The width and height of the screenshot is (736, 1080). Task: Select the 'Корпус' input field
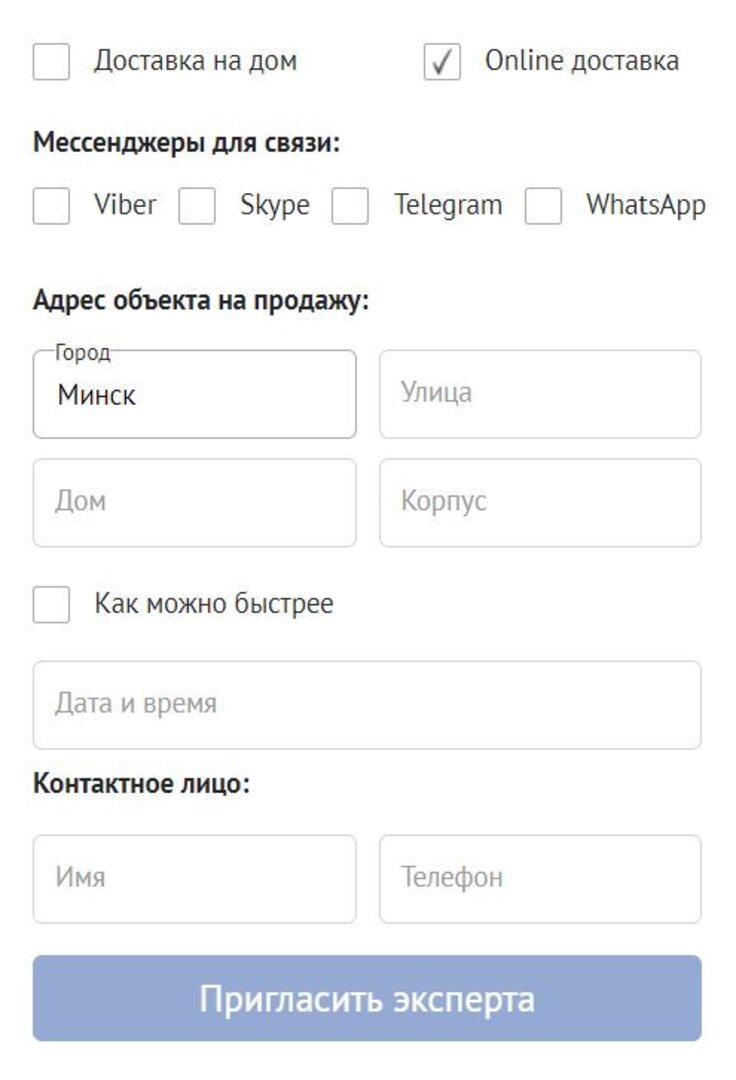[540, 502]
